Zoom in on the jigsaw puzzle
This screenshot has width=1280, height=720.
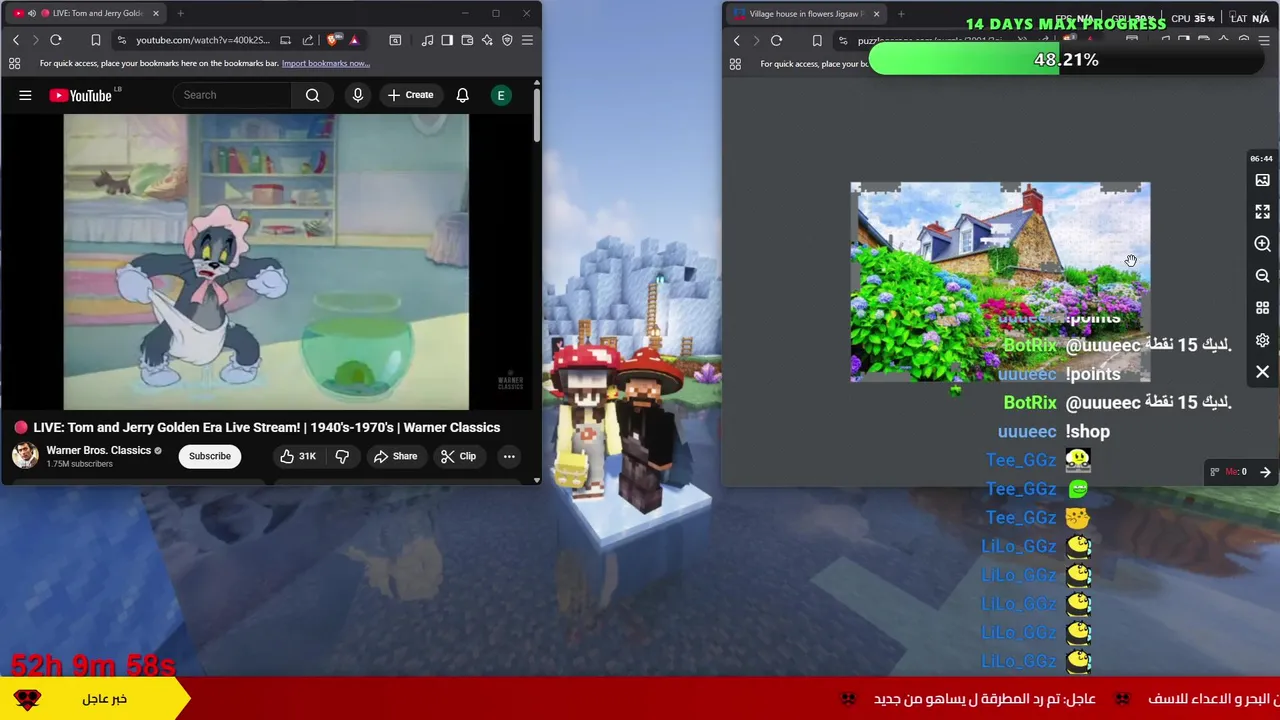tap(1262, 244)
